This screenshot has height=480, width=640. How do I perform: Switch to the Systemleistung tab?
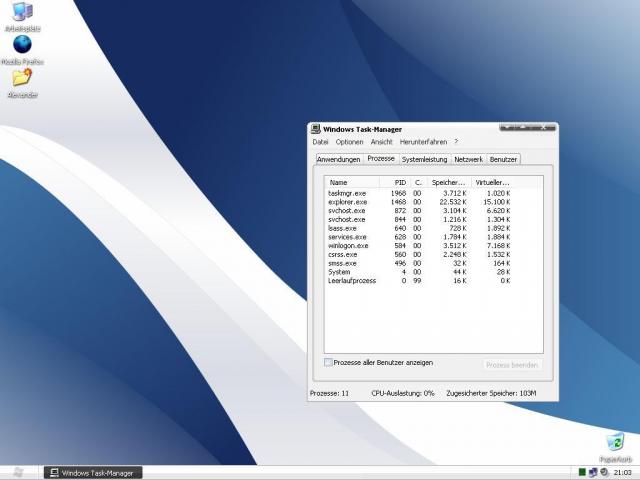425,159
